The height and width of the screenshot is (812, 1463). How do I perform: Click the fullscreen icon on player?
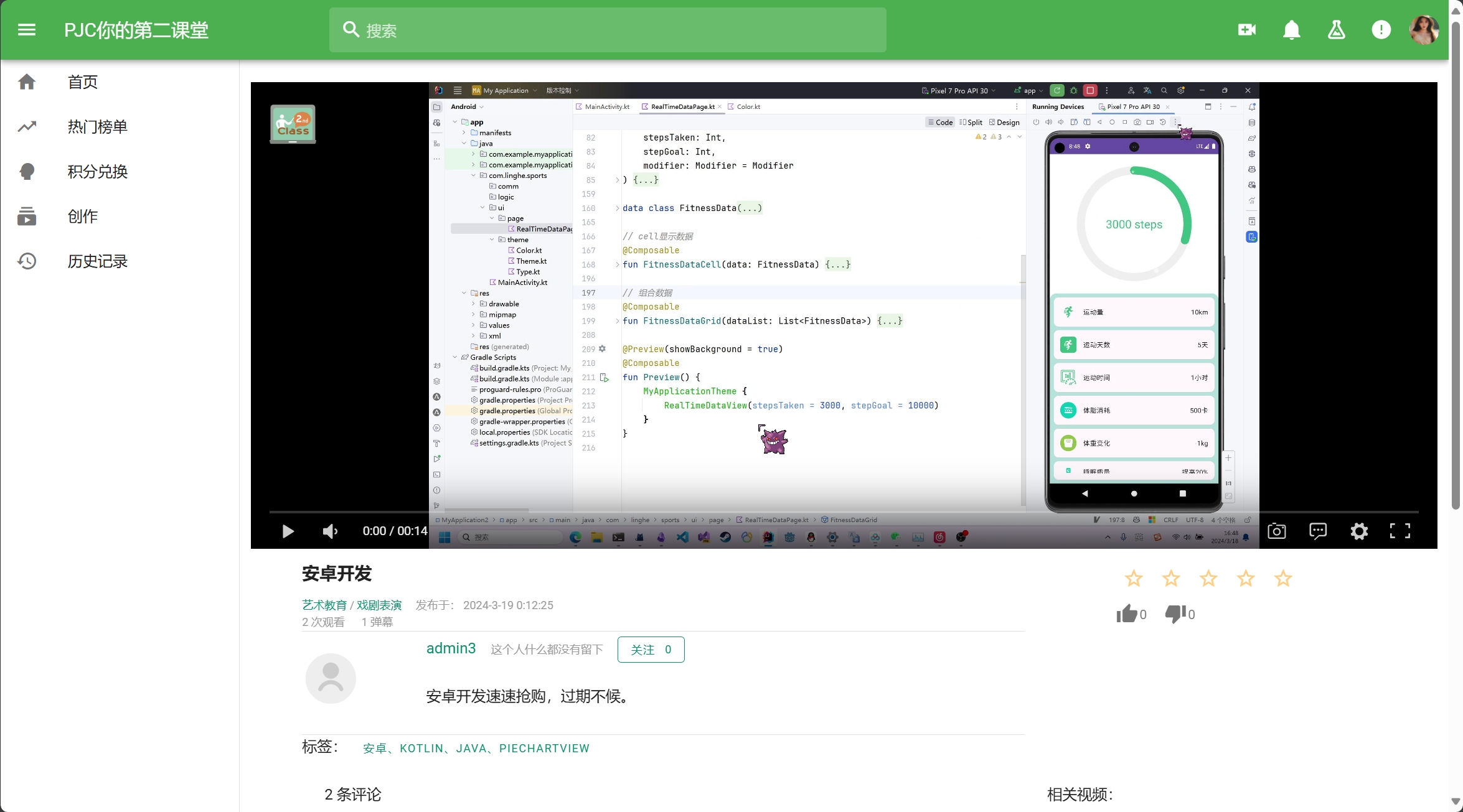[1400, 530]
